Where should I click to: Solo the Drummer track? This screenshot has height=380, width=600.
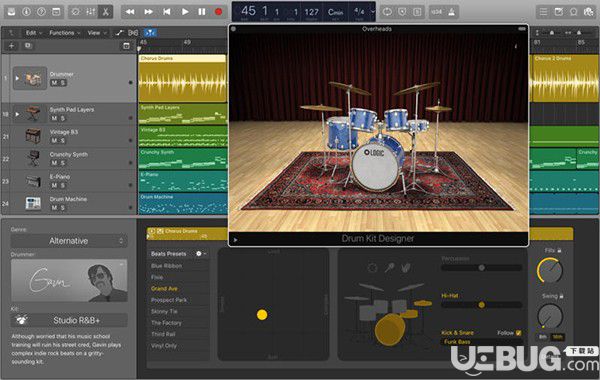(62, 83)
